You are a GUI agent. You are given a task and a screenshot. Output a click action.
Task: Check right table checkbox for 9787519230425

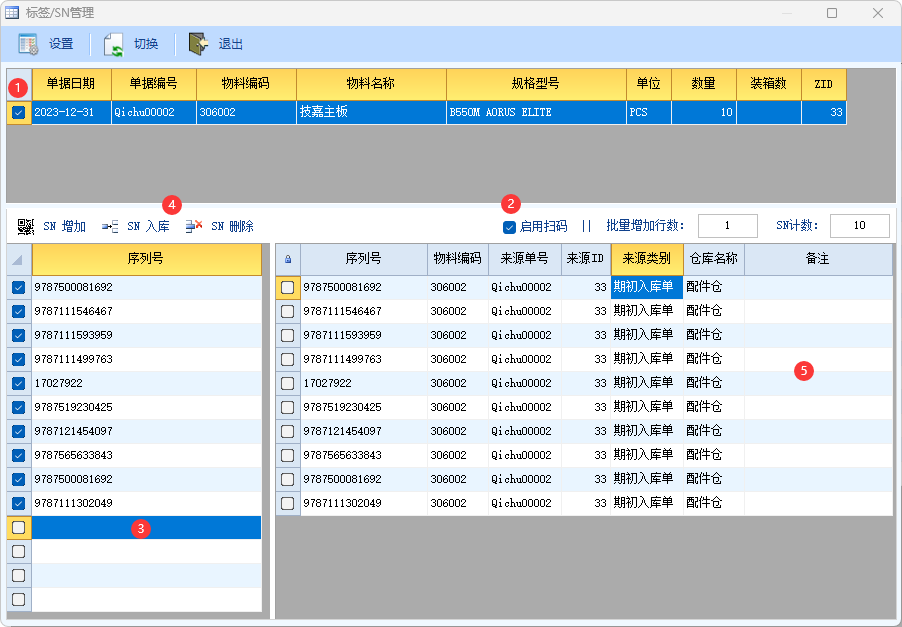coord(288,407)
